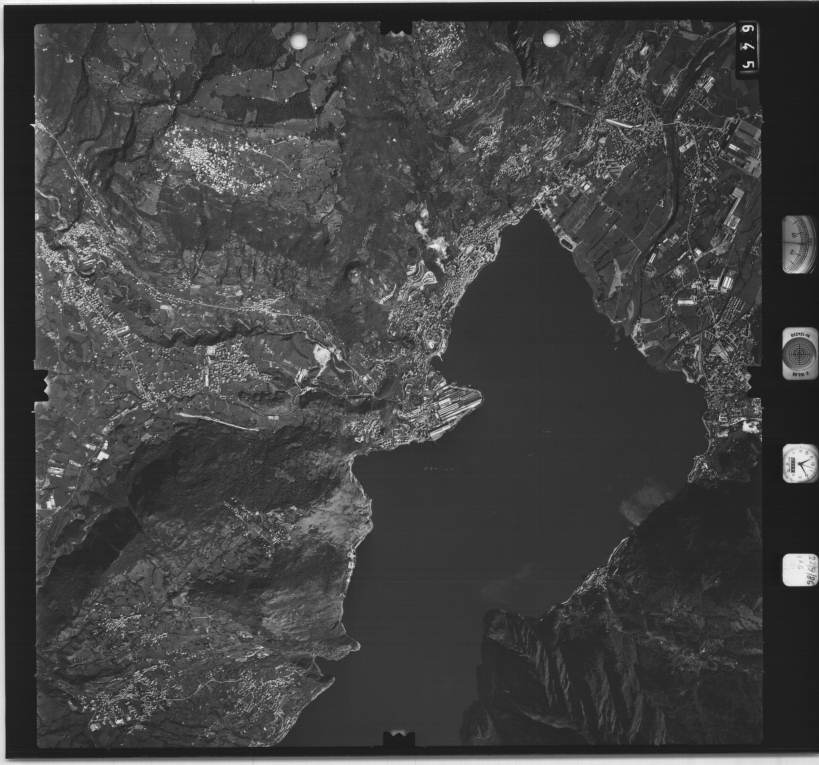Screen dimensions: 819x765
Task: Click the bottom center fiducial notch
Action: point(398,740)
